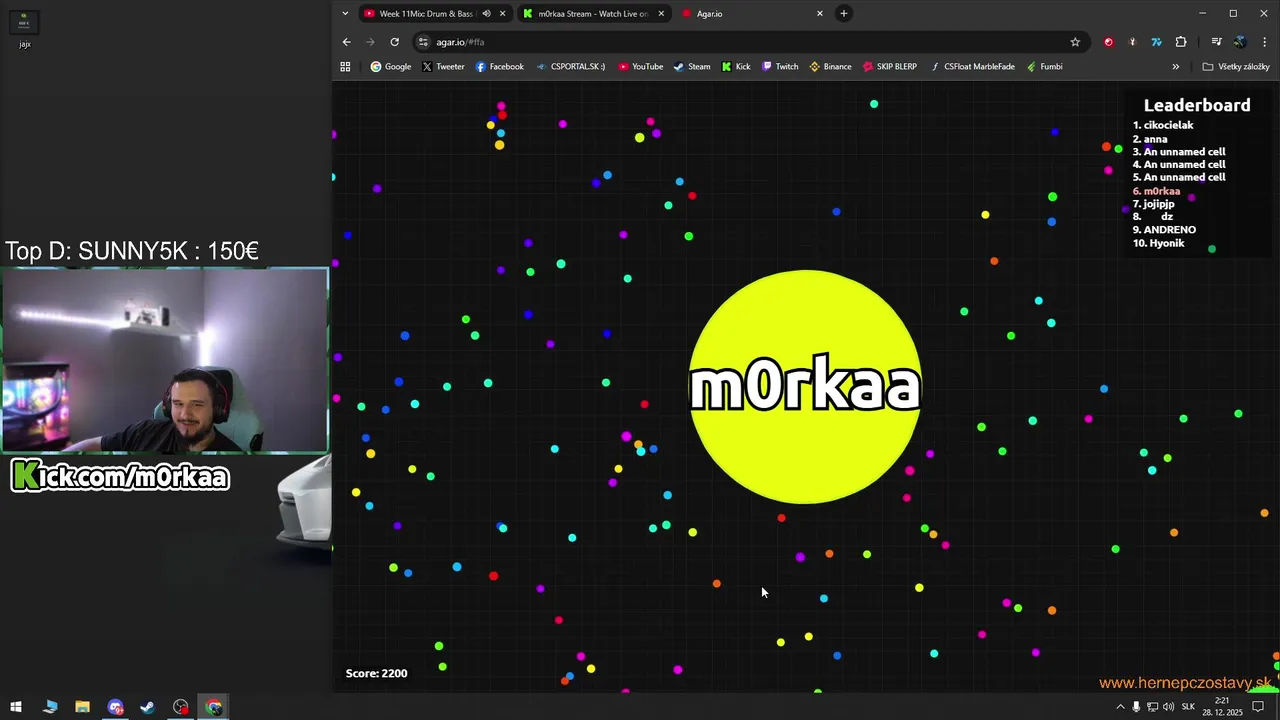Screen dimensions: 1280x720
Task: Open the Fumbi bookmark
Action: (x=1044, y=67)
